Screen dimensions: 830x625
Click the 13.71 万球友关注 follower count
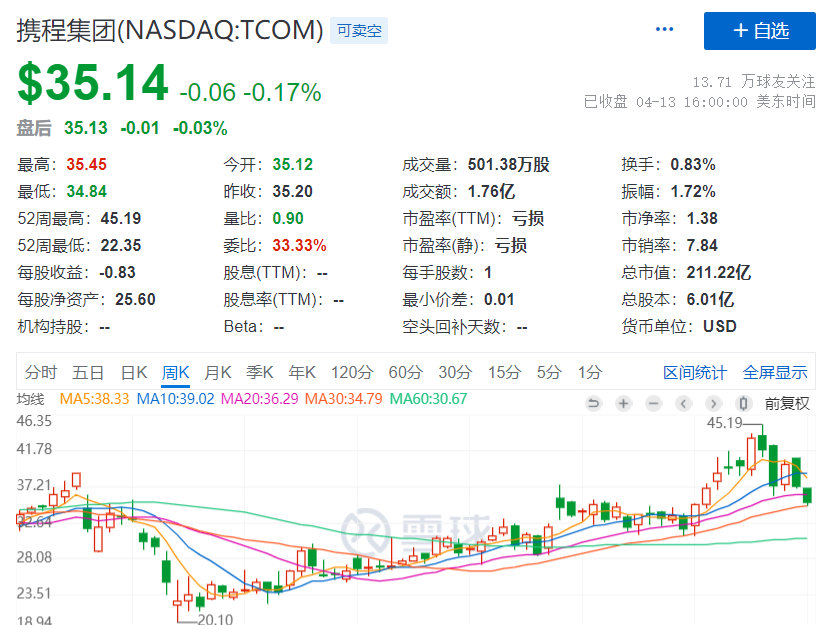click(754, 81)
